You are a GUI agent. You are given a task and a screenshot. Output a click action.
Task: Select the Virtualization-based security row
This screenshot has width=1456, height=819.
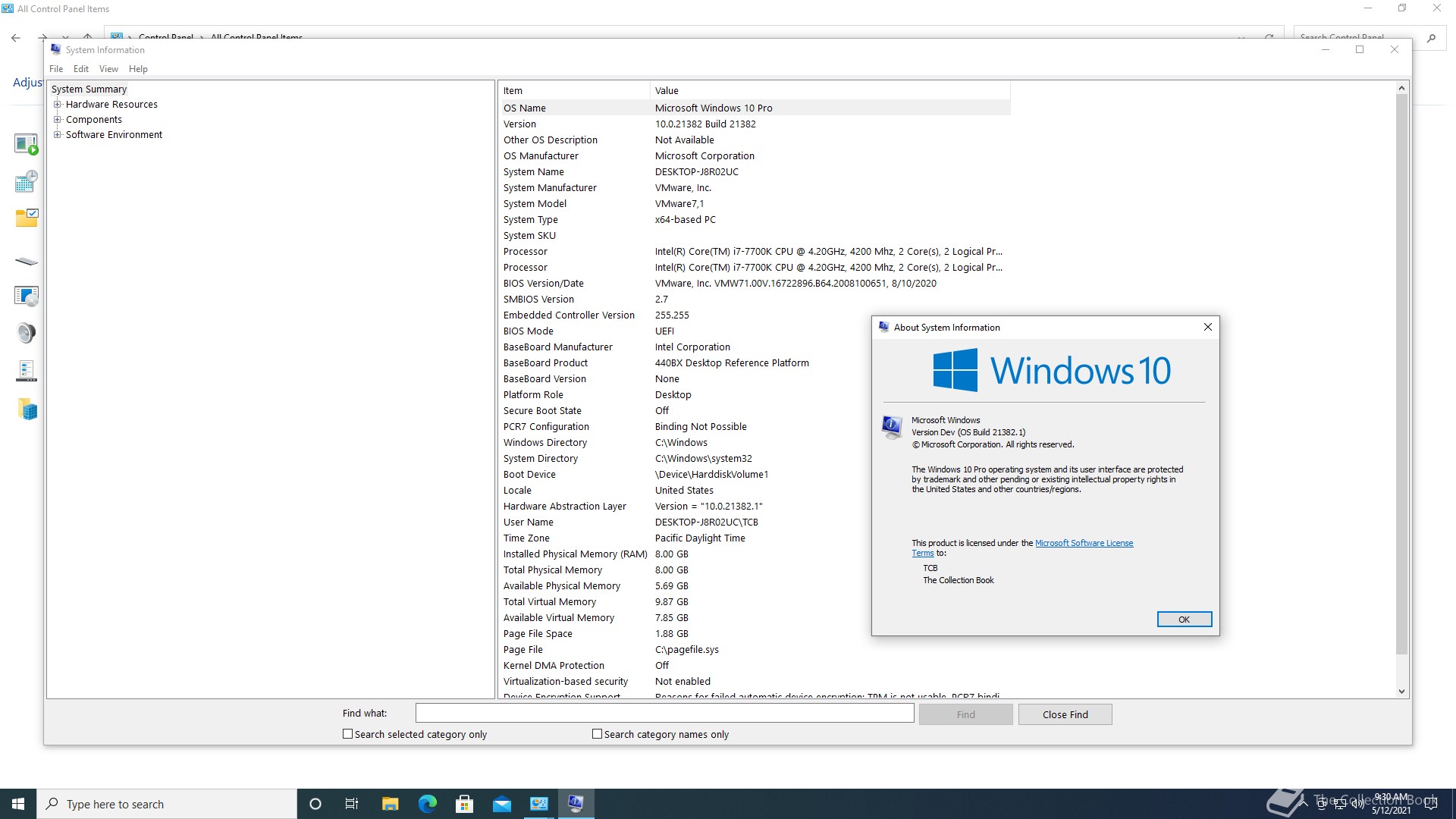click(755, 682)
